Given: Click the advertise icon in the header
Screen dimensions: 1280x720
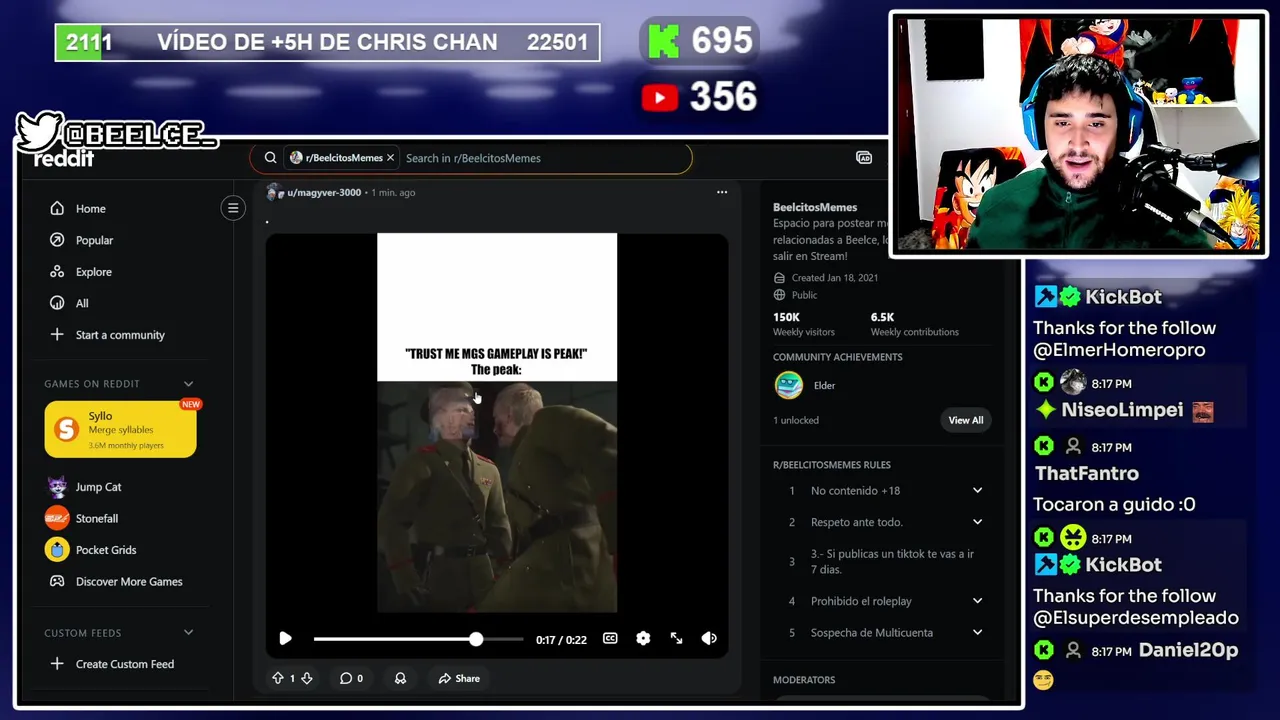Looking at the screenshot, I should click(x=864, y=158).
